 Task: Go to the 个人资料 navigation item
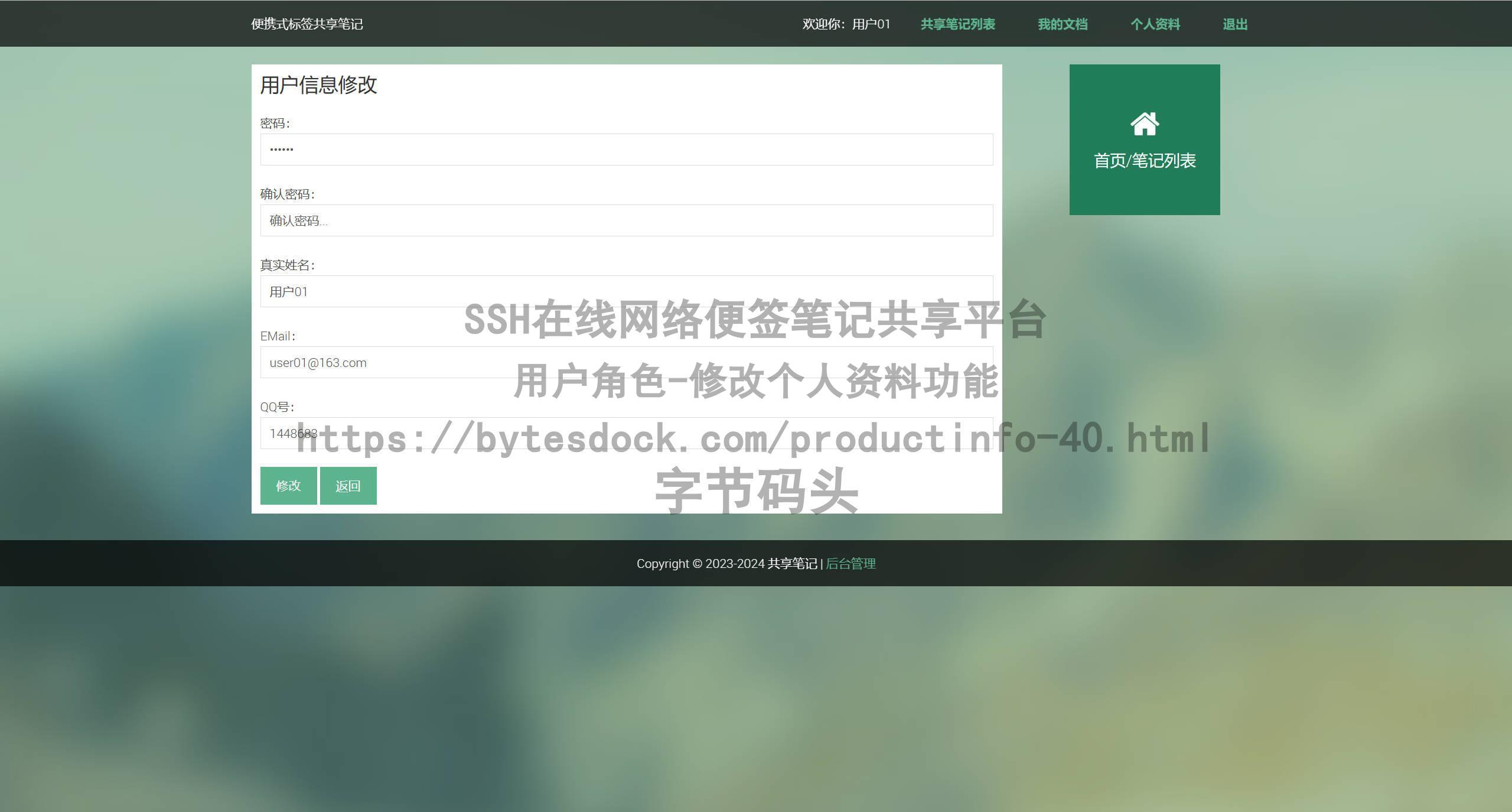tap(1155, 24)
